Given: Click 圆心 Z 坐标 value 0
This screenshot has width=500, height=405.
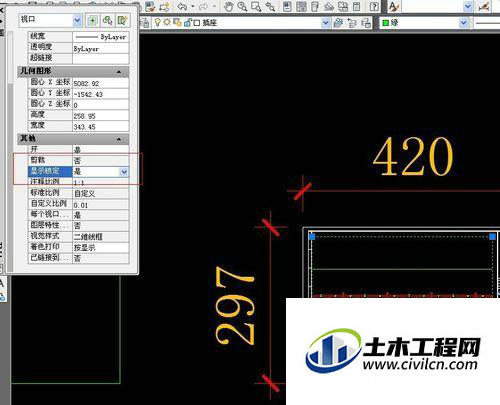Looking at the screenshot, I should (101, 105).
